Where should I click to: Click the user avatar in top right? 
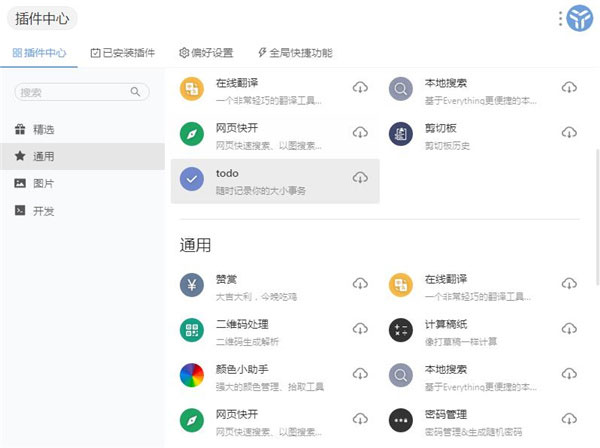580,18
